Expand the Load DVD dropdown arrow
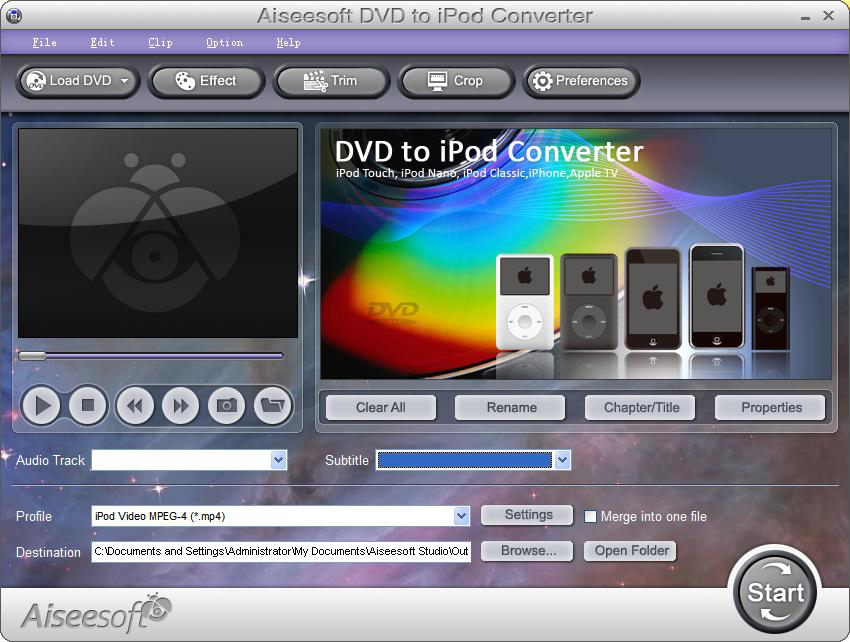850x642 pixels. (125, 81)
